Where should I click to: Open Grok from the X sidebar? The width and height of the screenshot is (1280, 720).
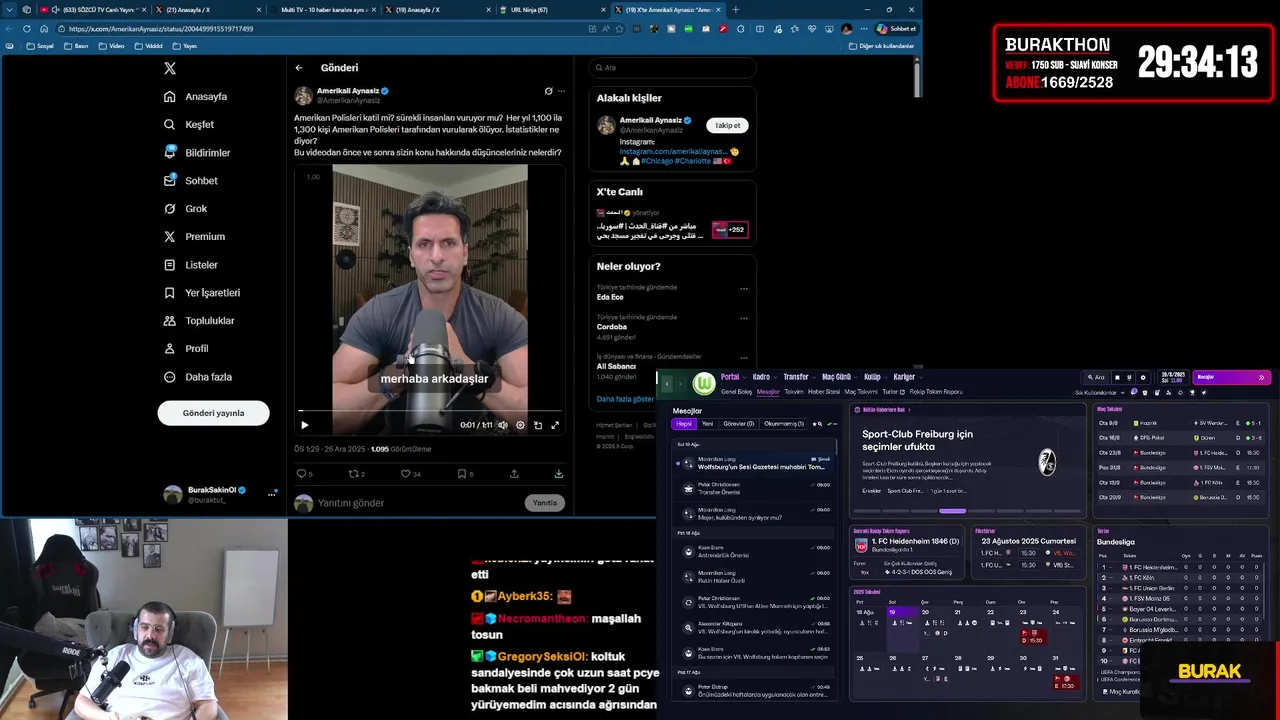click(x=185, y=209)
